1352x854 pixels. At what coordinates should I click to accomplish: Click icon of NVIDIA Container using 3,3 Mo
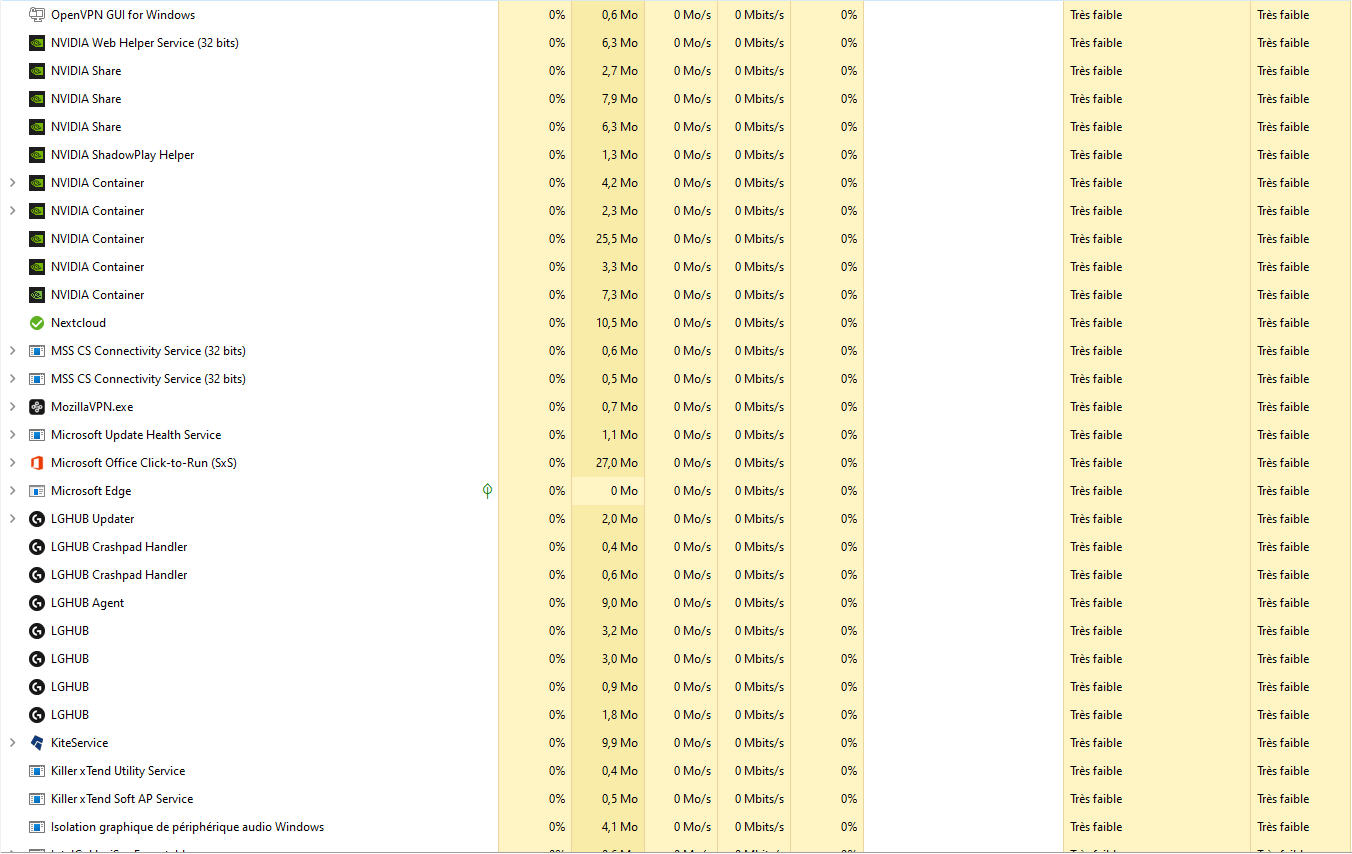click(37, 267)
